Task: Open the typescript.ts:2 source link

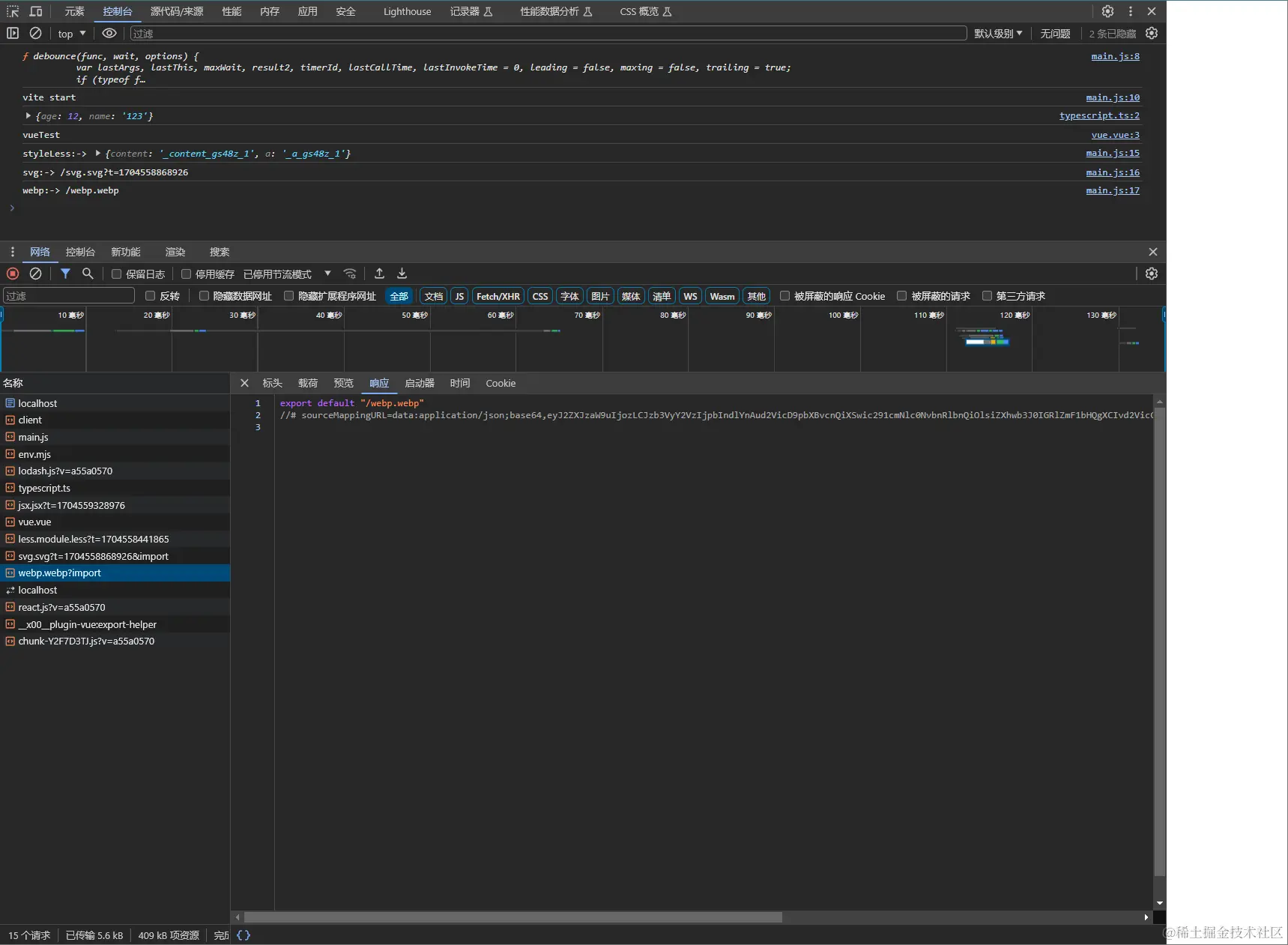Action: 1099,115
